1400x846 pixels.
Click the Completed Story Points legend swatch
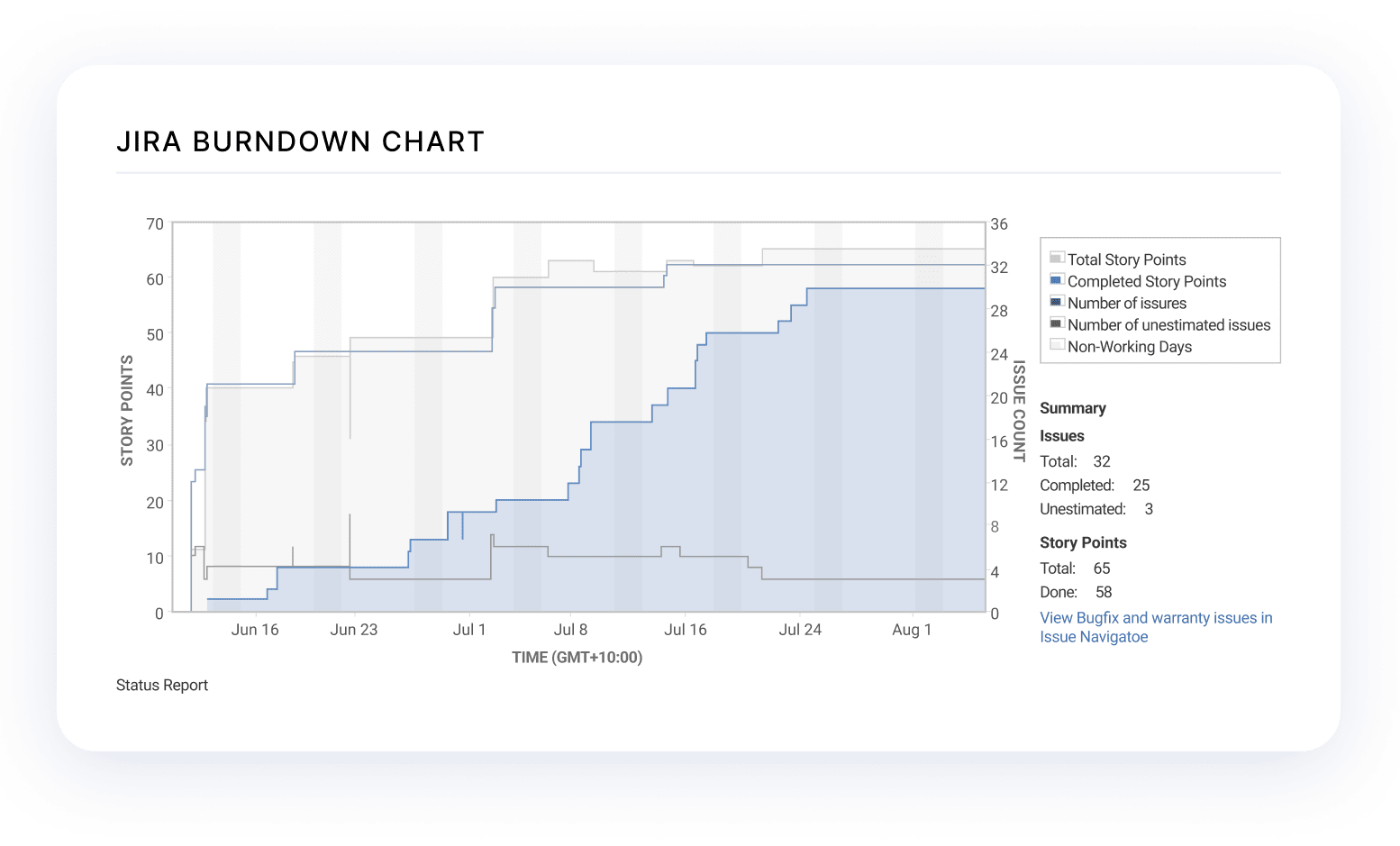coord(1057,280)
